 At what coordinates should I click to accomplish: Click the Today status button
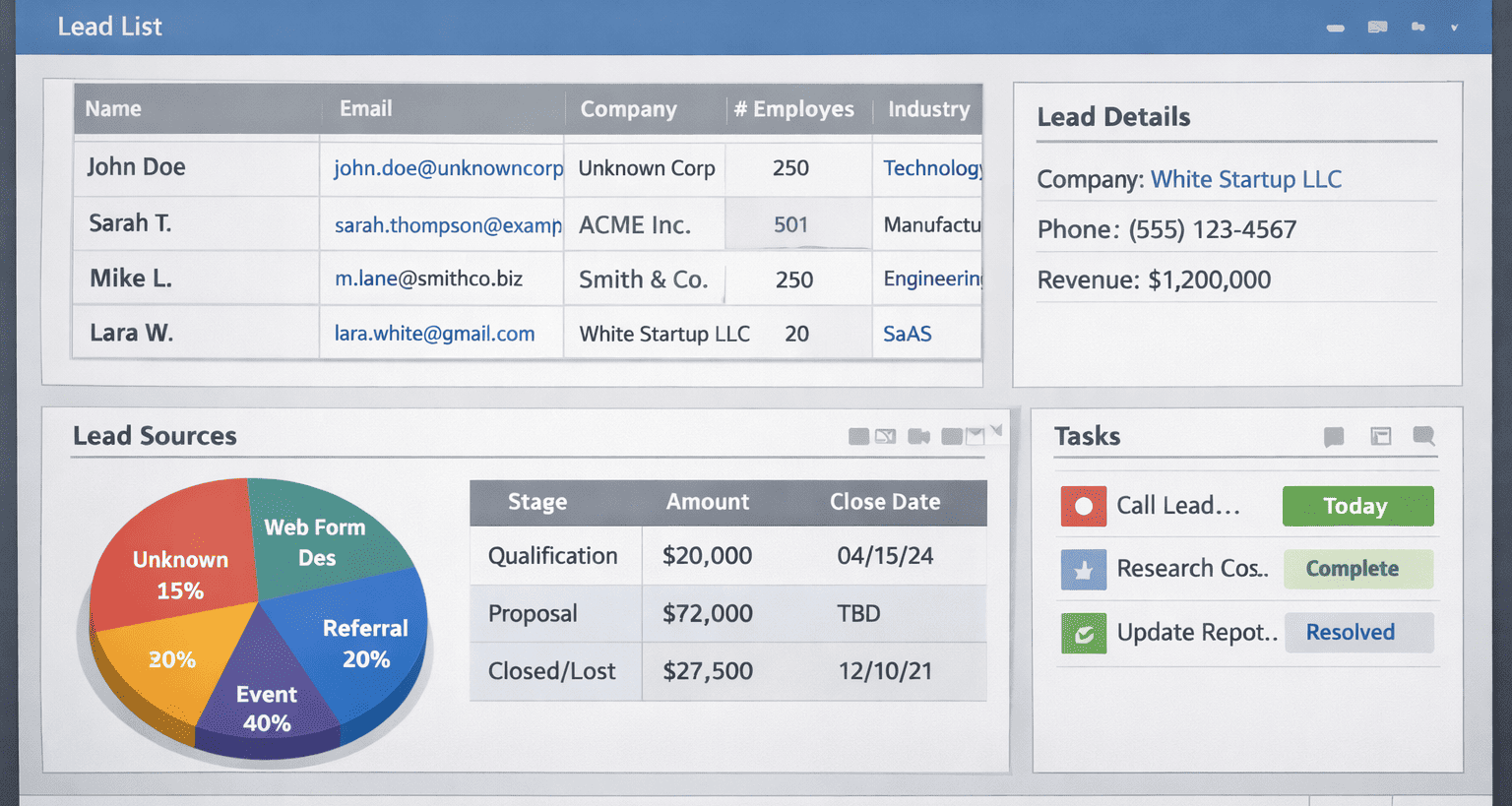click(x=1357, y=506)
